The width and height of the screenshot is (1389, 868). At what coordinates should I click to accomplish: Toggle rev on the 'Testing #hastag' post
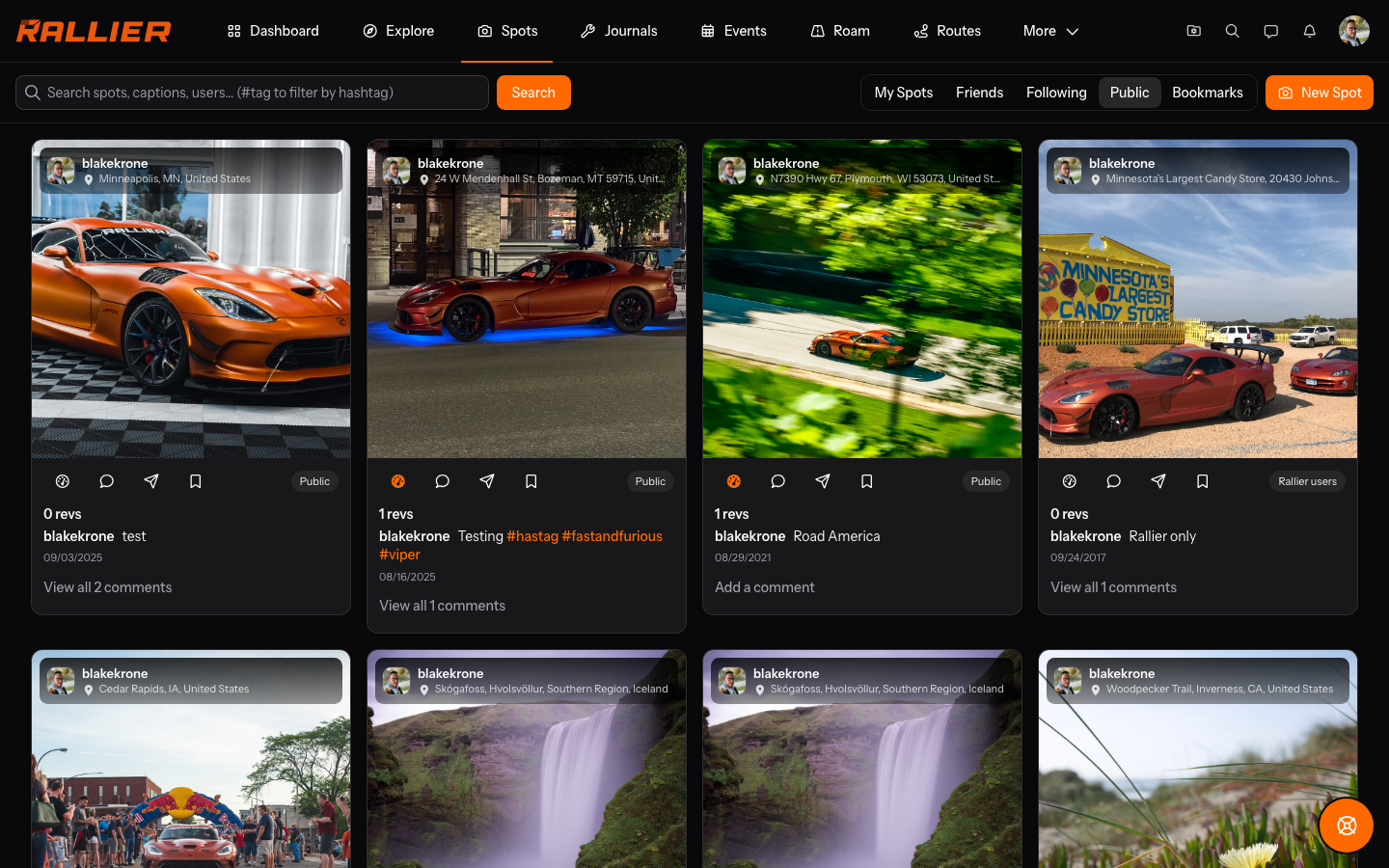pyautogui.click(x=398, y=481)
